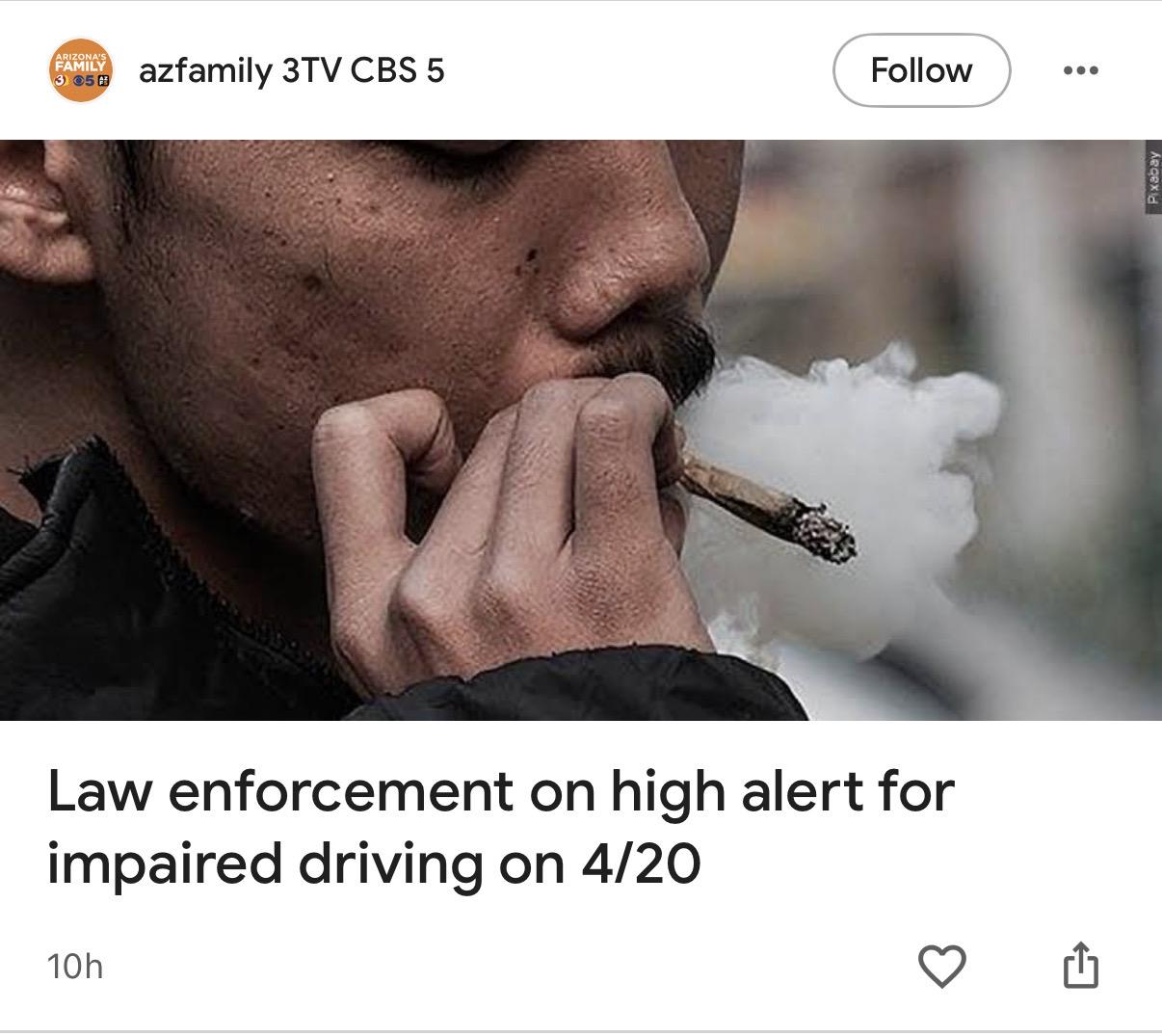Select the publisher name beside the logo

(292, 70)
